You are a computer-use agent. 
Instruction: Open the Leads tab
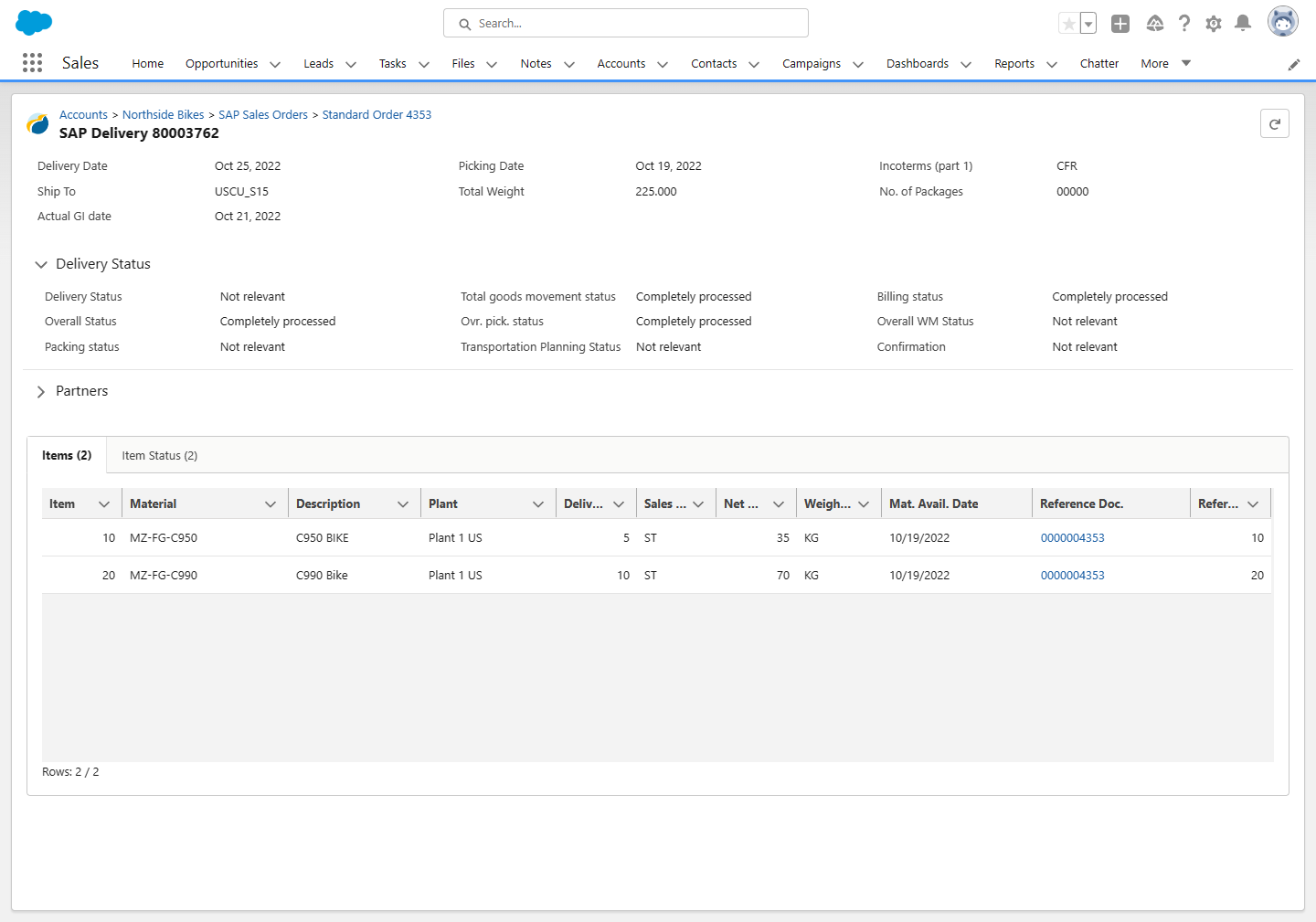pyautogui.click(x=319, y=63)
